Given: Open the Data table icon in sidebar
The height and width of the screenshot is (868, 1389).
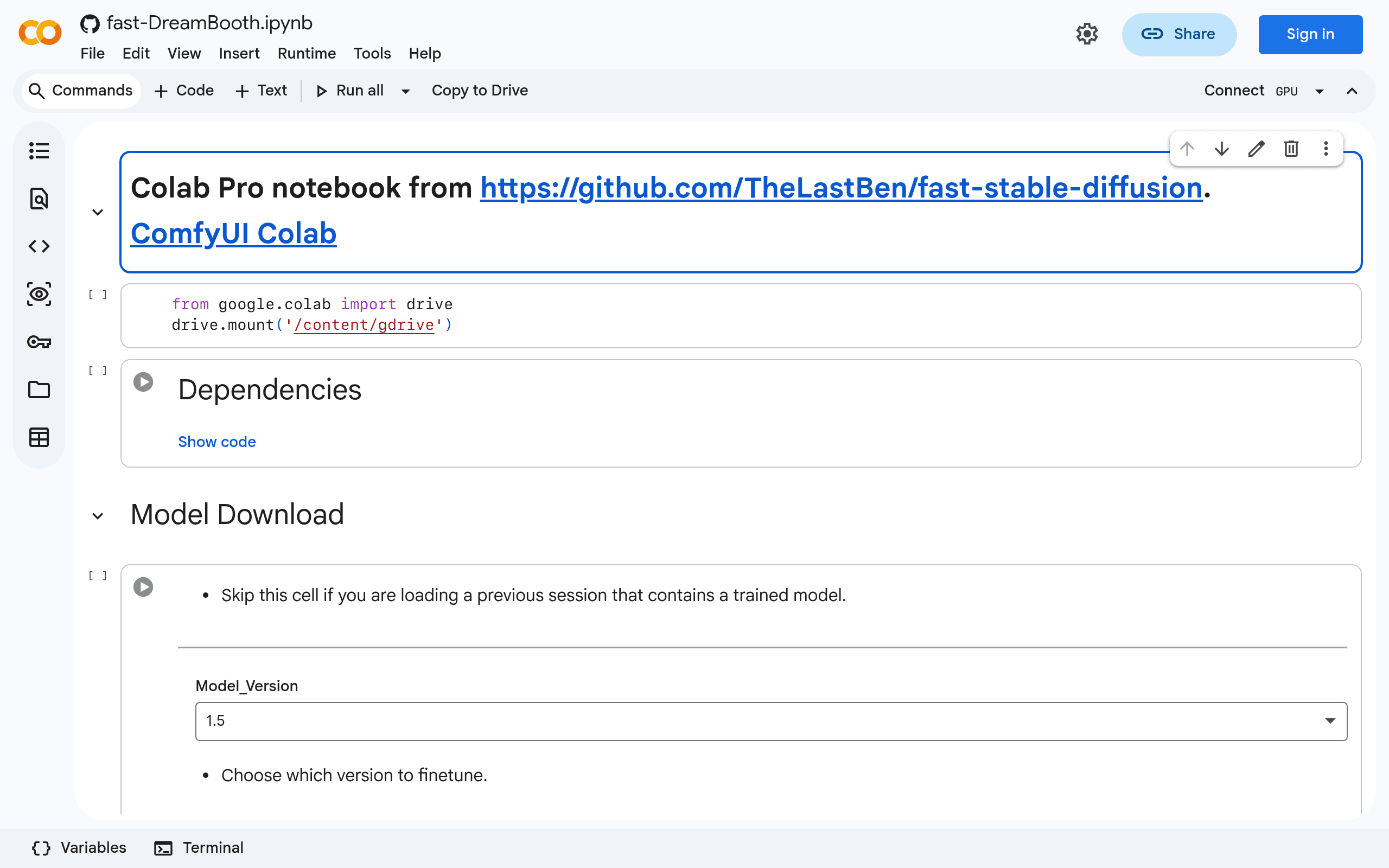Looking at the screenshot, I should click(39, 437).
